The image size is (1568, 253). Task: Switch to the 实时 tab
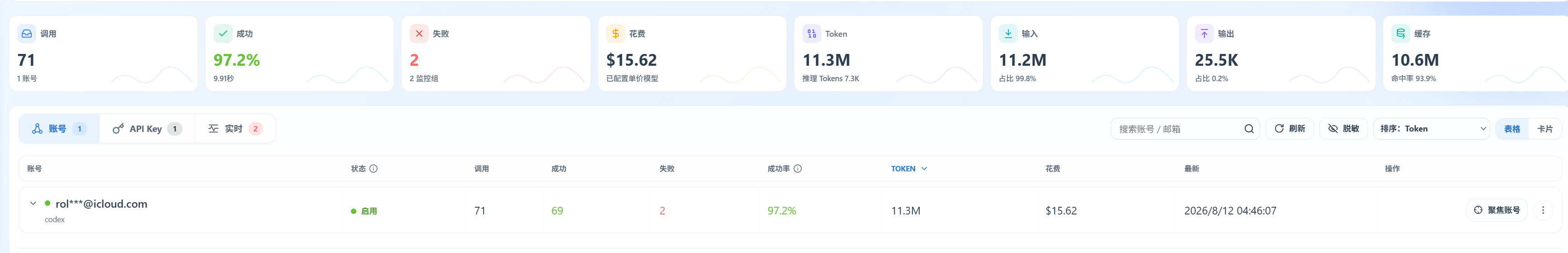point(235,129)
